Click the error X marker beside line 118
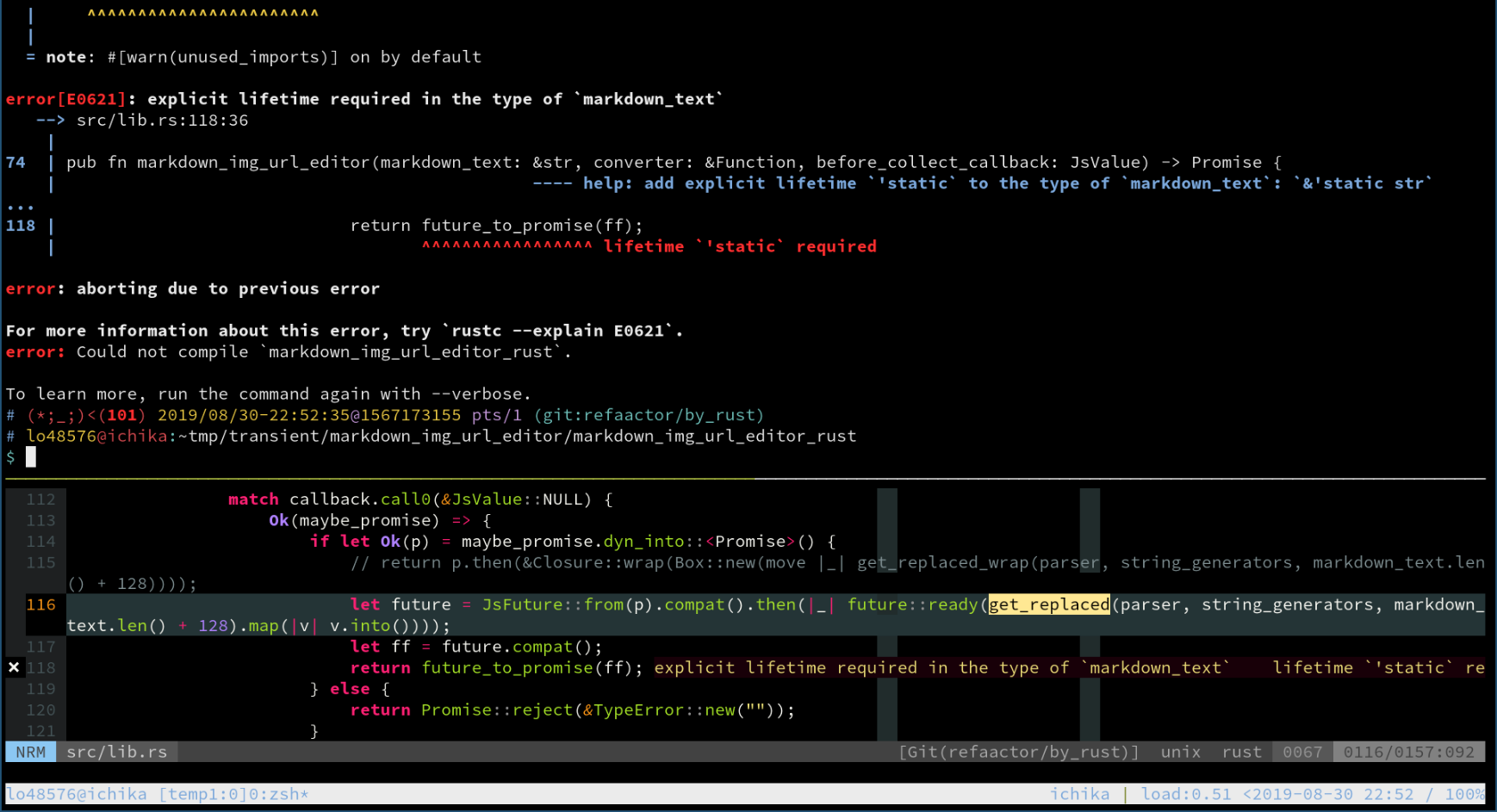Screen dimensions: 1497x812 tap(14, 667)
